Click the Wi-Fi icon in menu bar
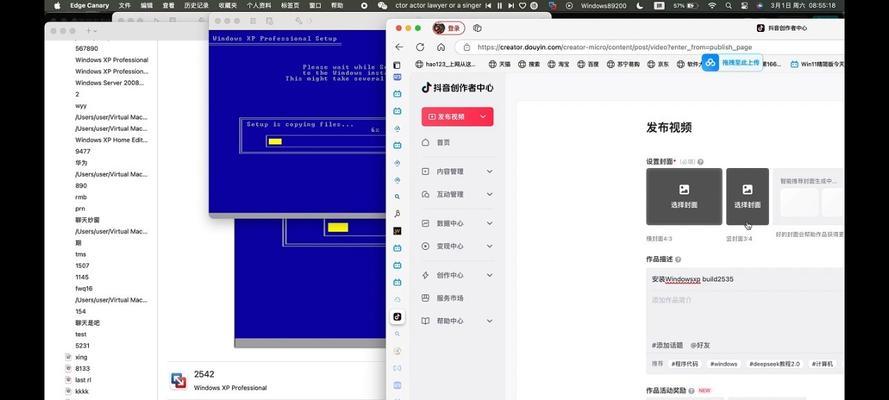The height and width of the screenshot is (400, 889). [712, 5]
